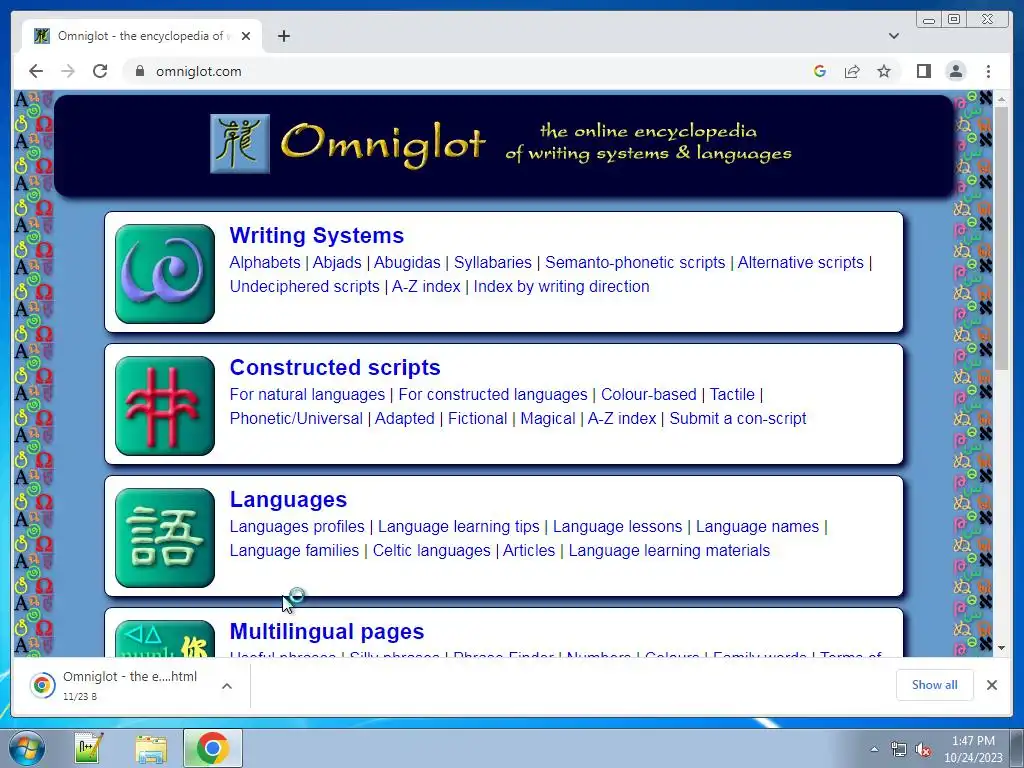Open Multilingual pages heading link

tap(327, 631)
